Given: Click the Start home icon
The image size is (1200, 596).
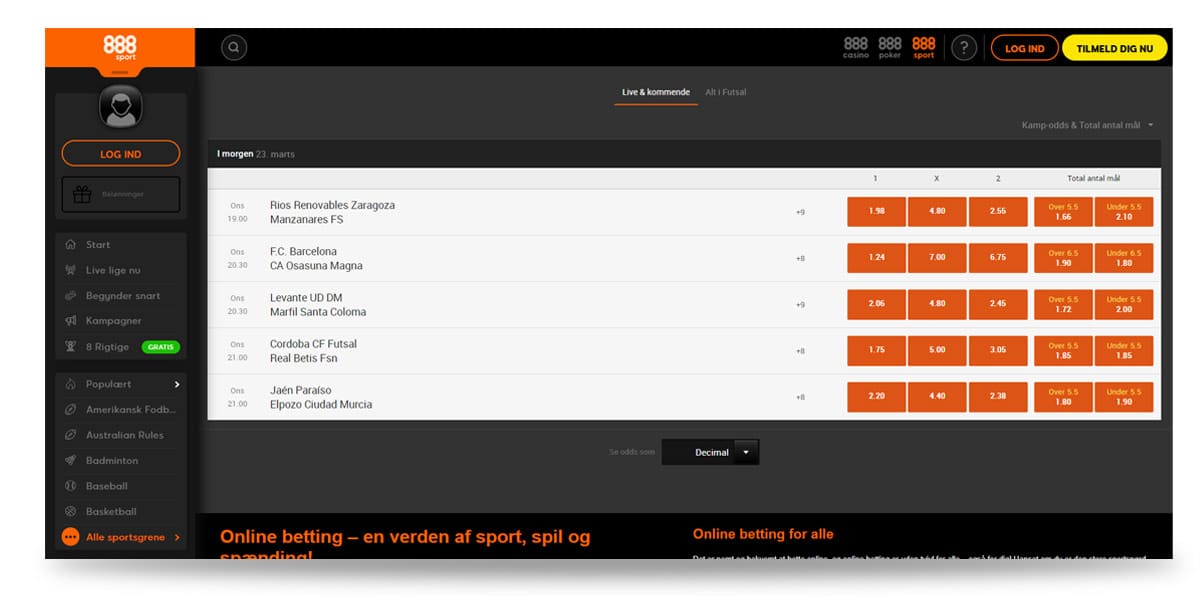Looking at the screenshot, I should [x=70, y=244].
